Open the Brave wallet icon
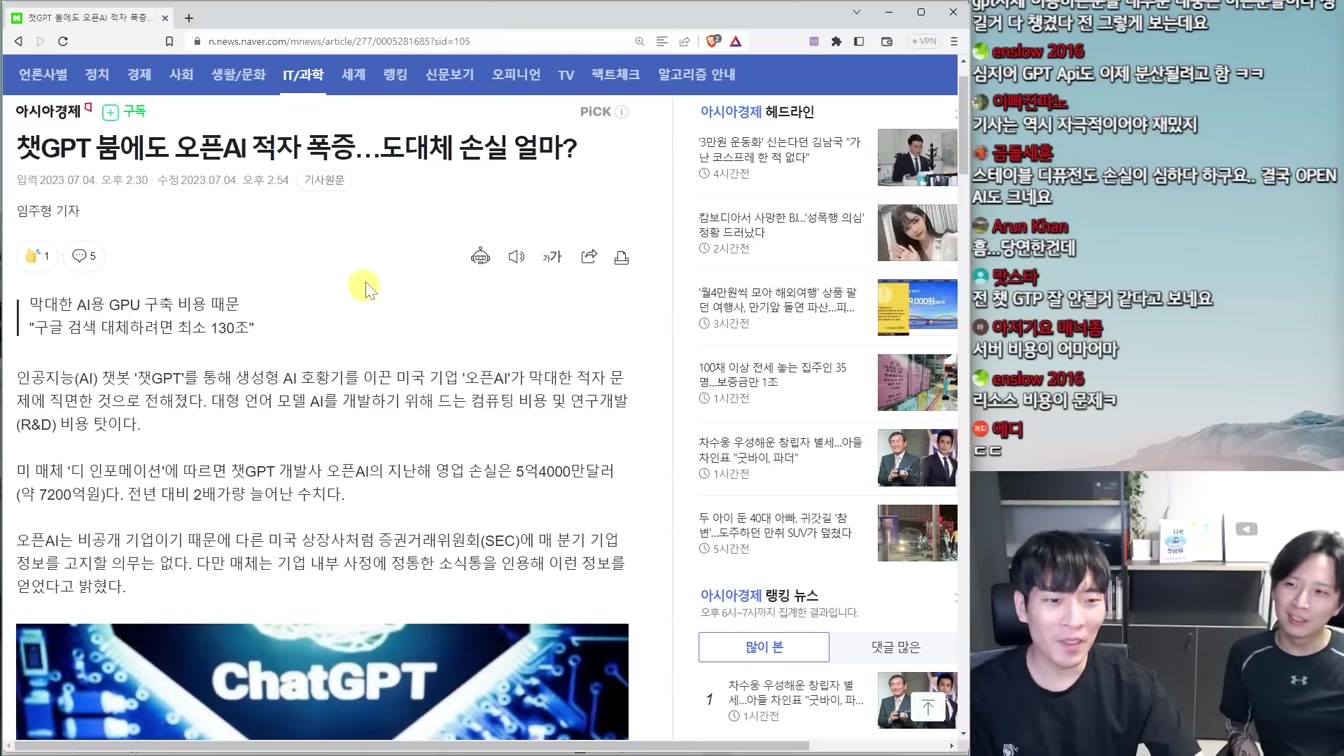 pyautogui.click(x=886, y=41)
